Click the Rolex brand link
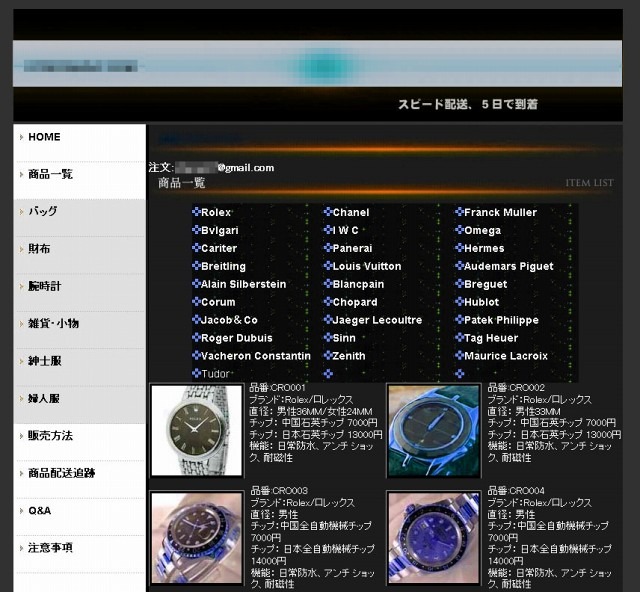Viewport: 640px width, 592px height. click(216, 212)
